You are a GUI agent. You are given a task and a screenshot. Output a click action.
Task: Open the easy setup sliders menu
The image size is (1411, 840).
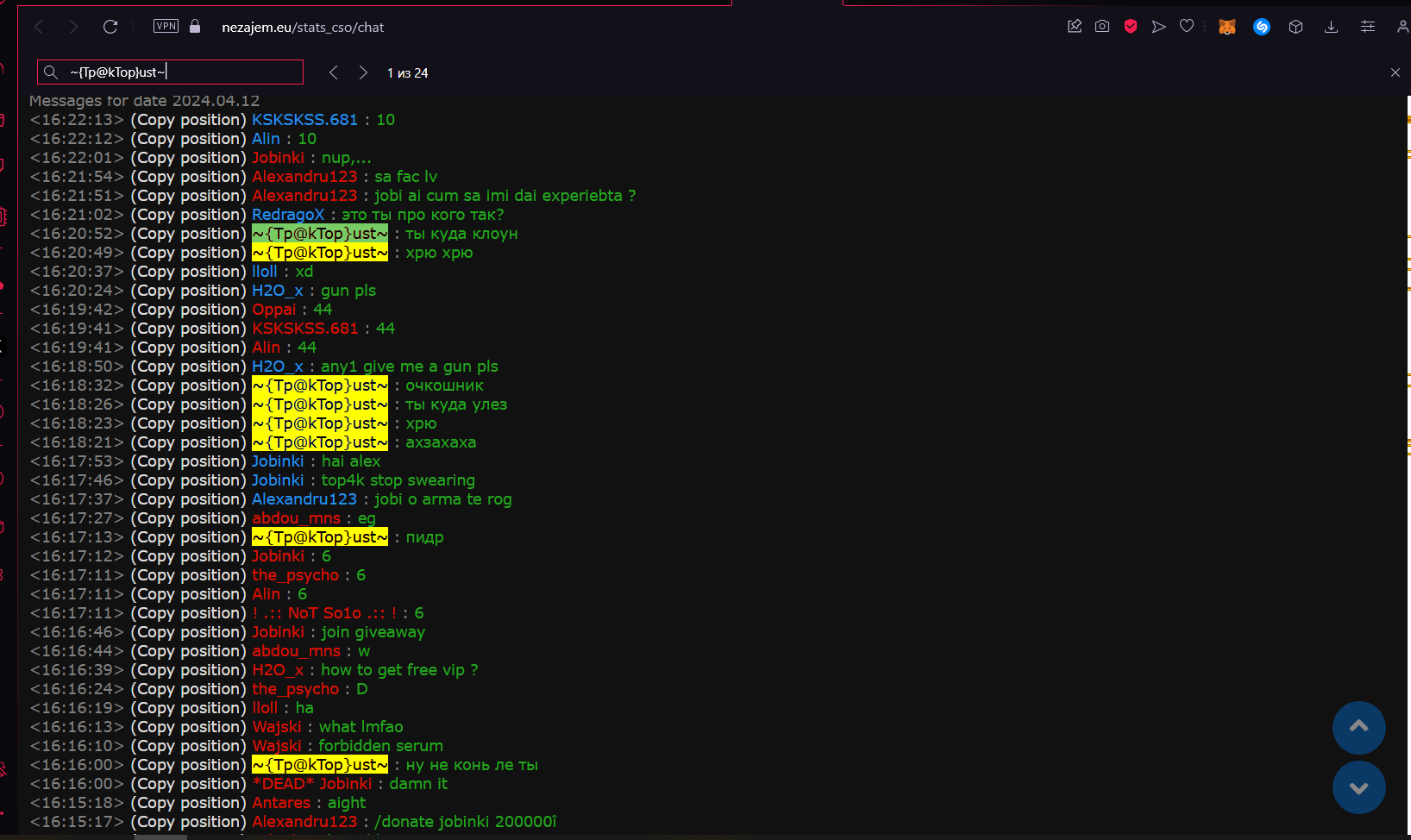[x=1368, y=27]
